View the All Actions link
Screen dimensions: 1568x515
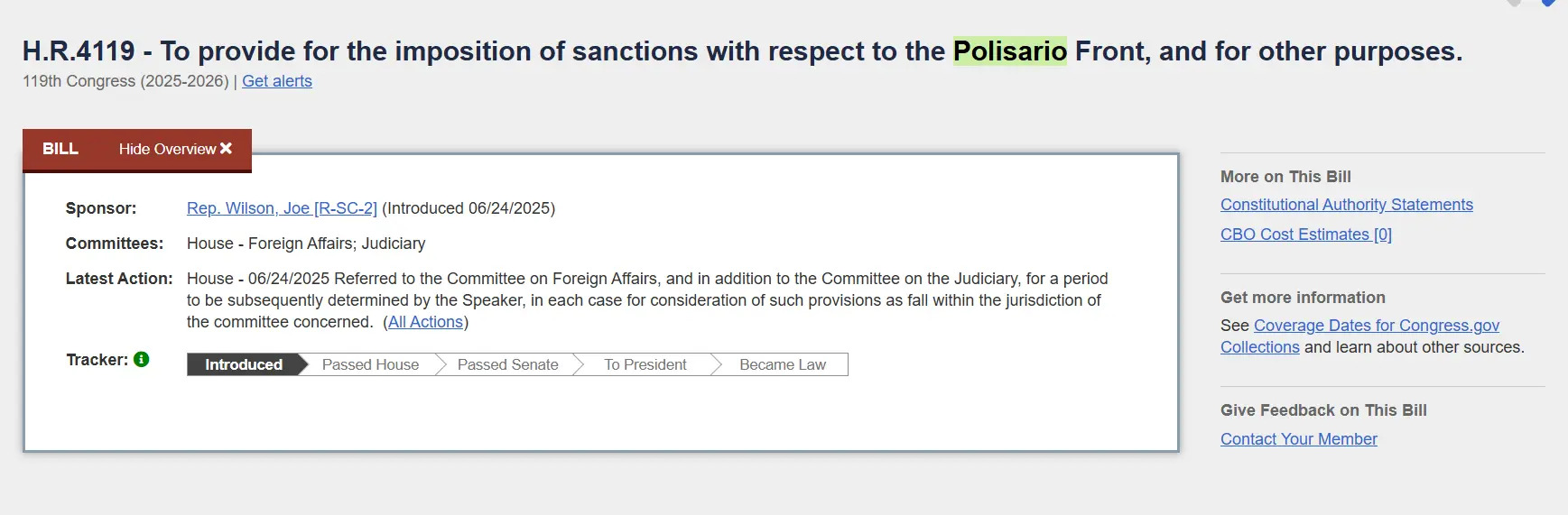(x=425, y=322)
